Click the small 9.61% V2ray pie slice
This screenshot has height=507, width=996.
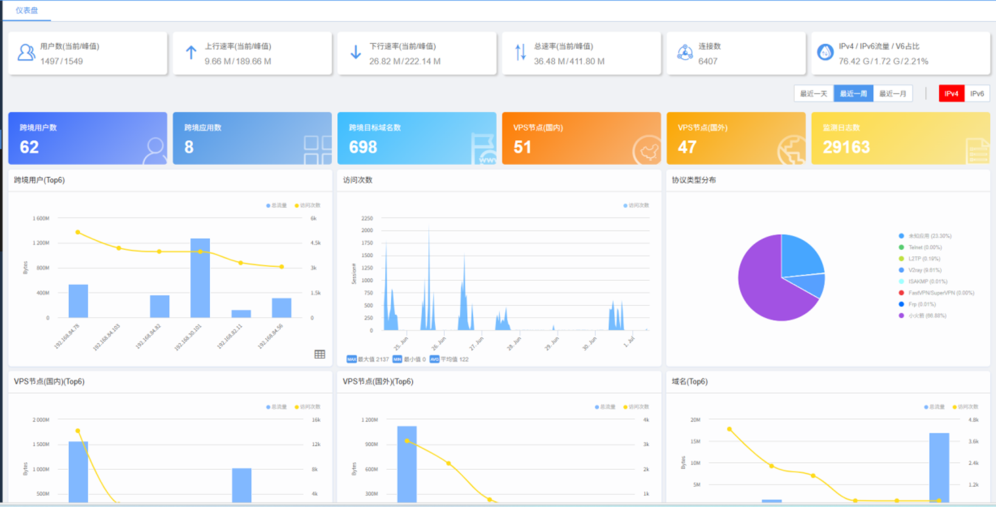810,285
